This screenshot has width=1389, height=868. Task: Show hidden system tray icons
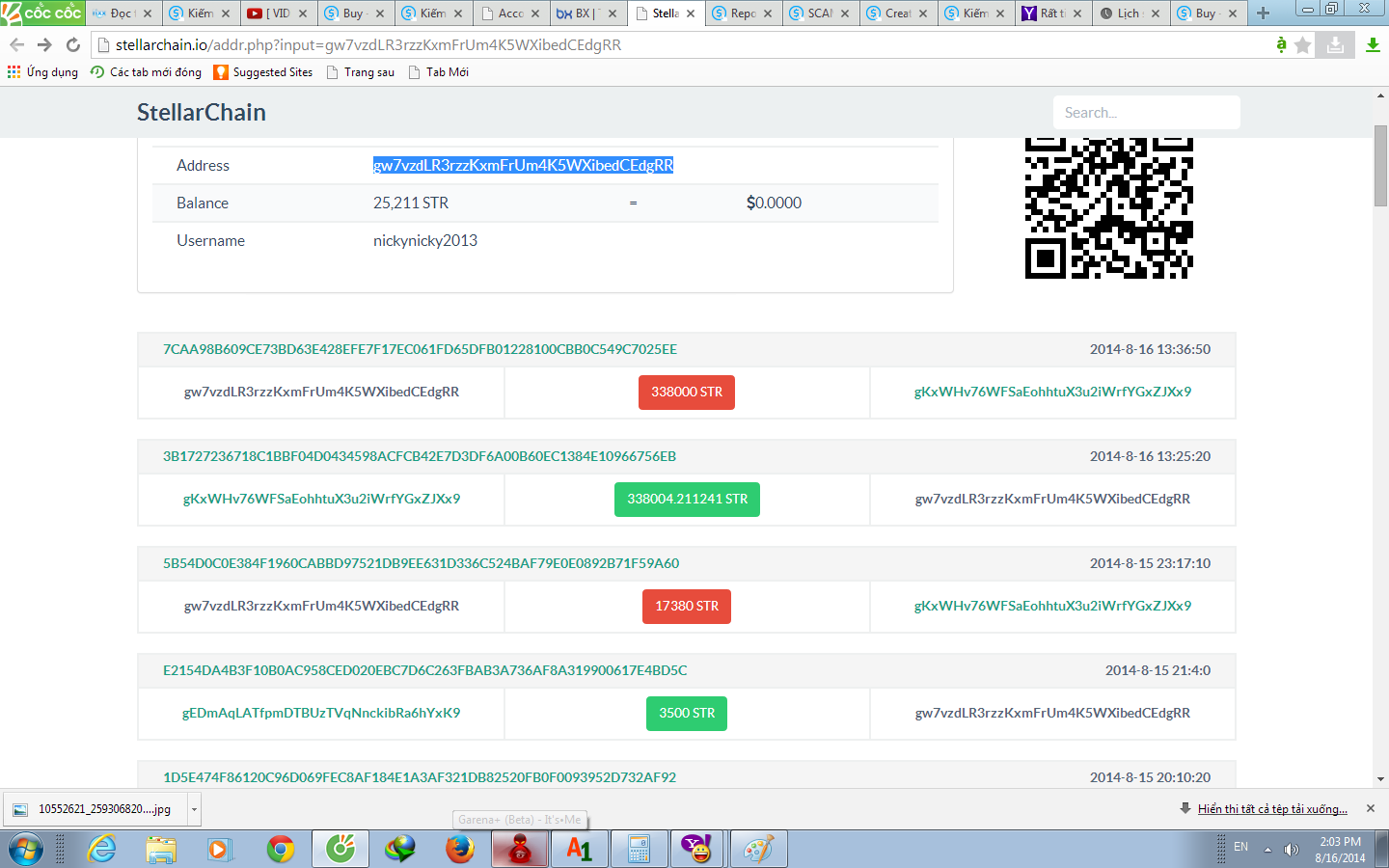1267,850
